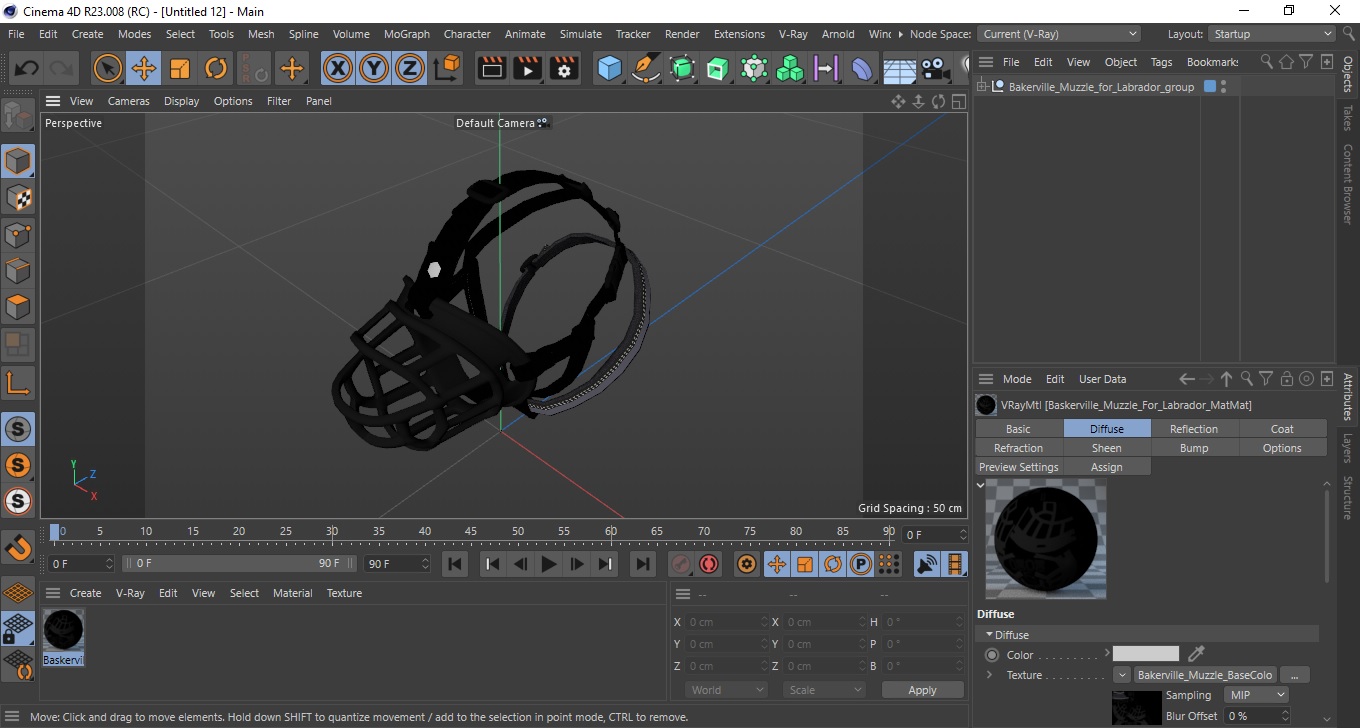Click the material preview sphere

[x=1046, y=538]
